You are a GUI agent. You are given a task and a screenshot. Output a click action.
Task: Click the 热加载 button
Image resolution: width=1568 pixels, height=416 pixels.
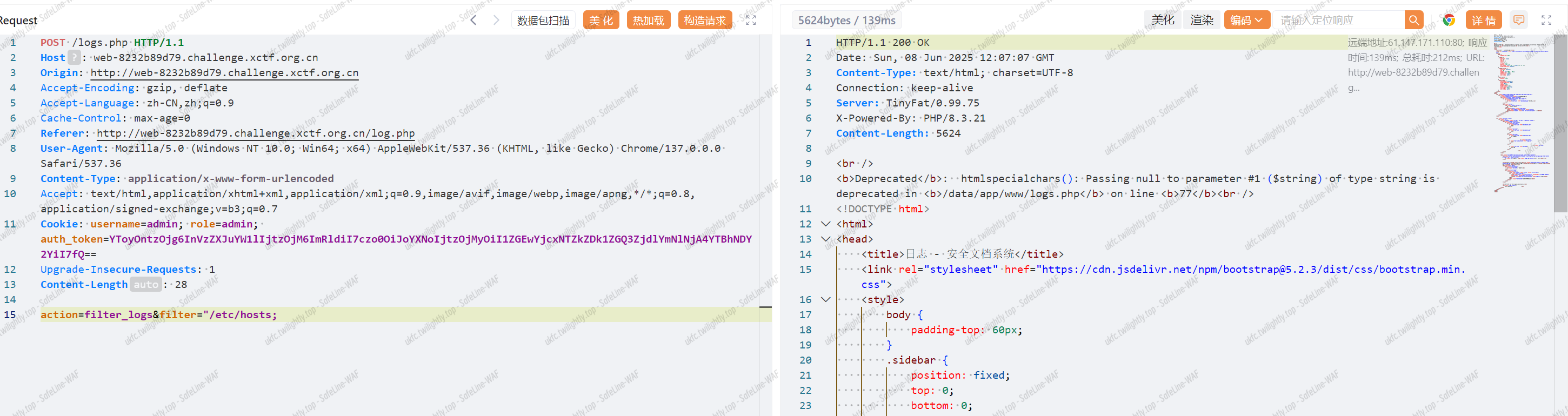click(x=648, y=20)
